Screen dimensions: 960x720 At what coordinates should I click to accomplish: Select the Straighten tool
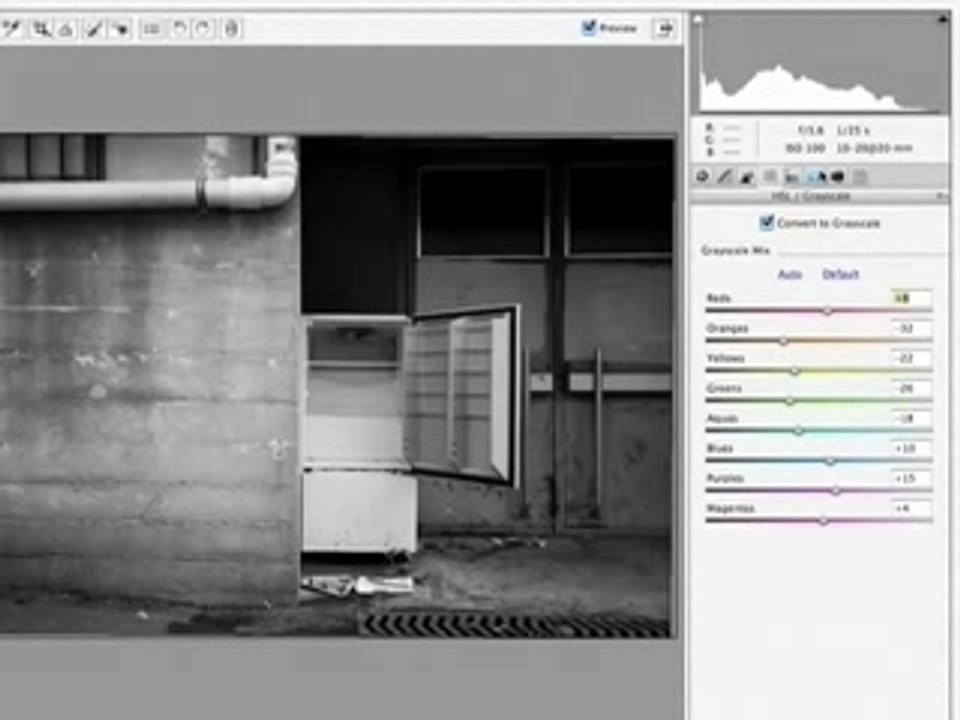pyautogui.click(x=66, y=29)
